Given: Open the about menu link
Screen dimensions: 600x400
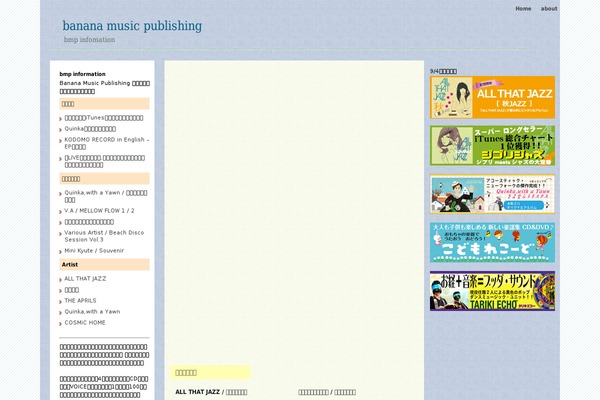Looking at the screenshot, I should [549, 8].
